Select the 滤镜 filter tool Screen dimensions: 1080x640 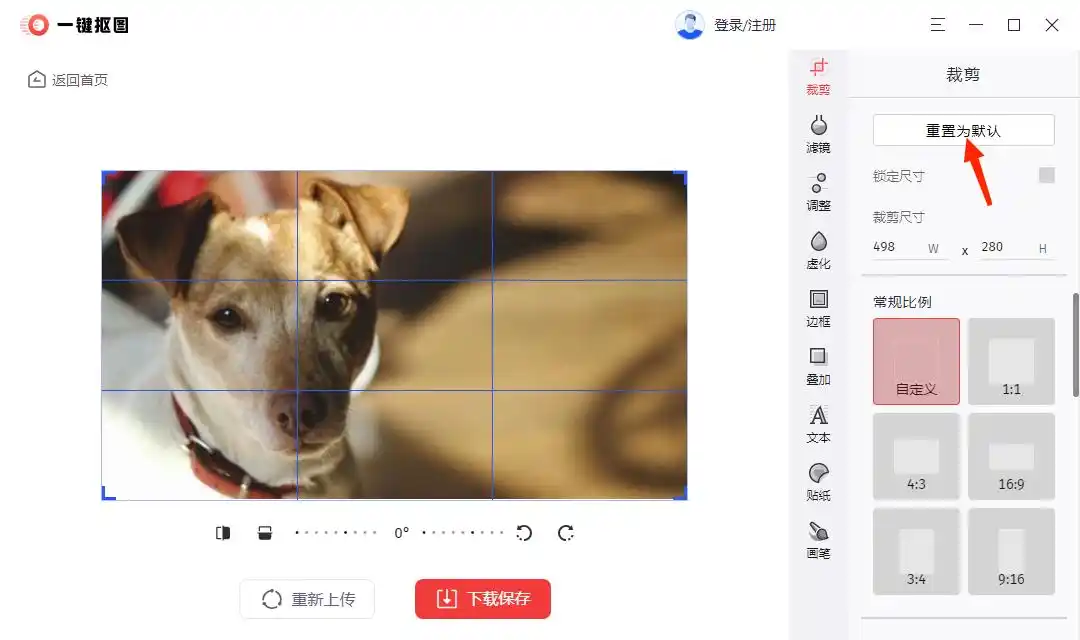click(818, 133)
